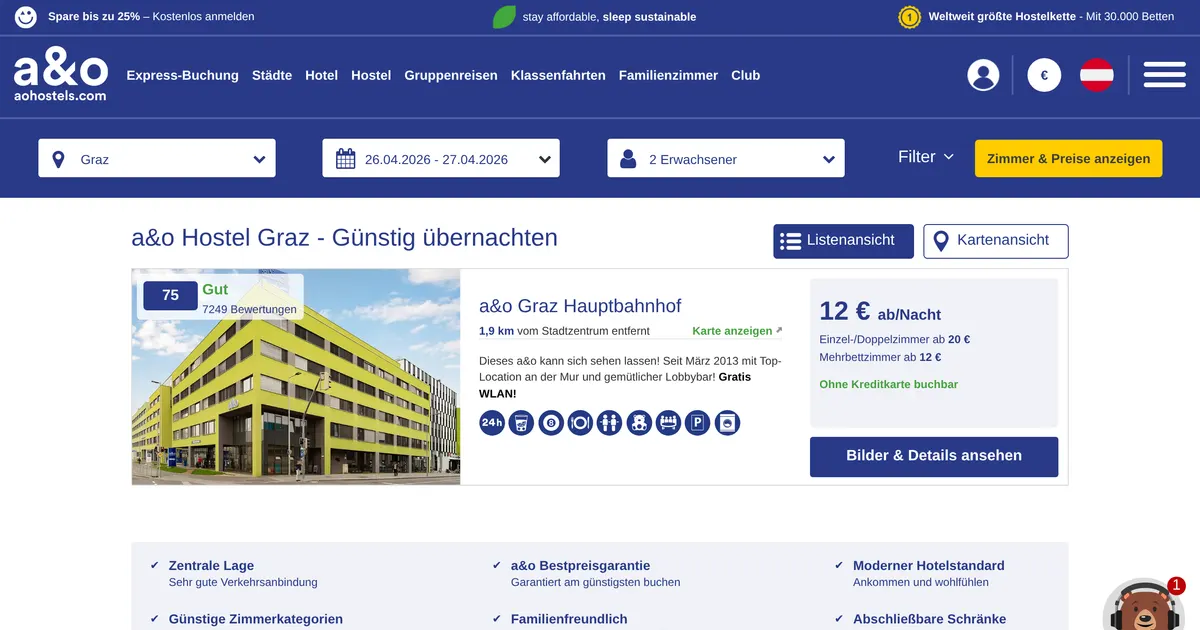
Task: Click 'Spare bis zu 25%' banner text
Action: [94, 17]
